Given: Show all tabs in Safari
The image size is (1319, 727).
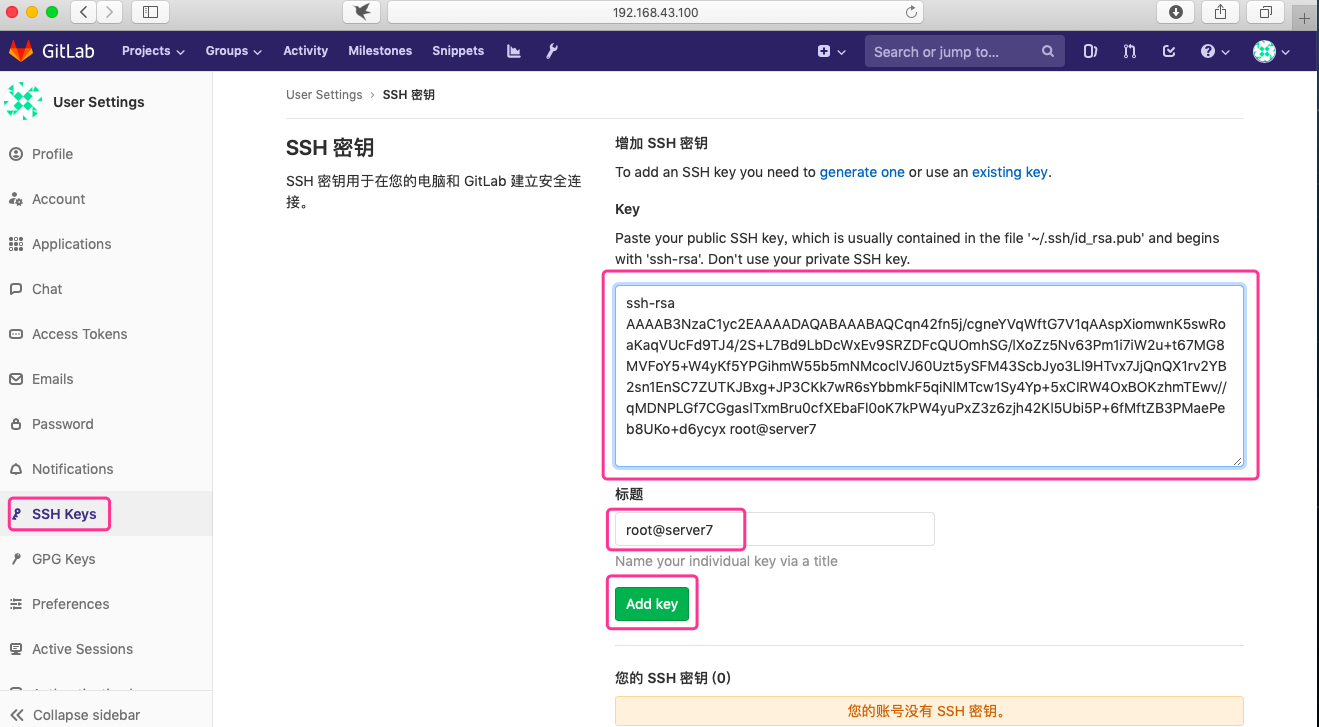Looking at the screenshot, I should (x=1266, y=12).
